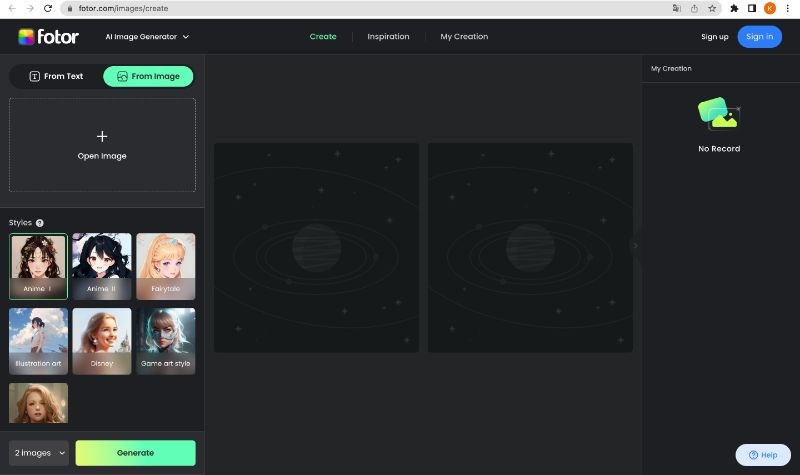
Task: Click the share page icon
Action: [694, 8]
